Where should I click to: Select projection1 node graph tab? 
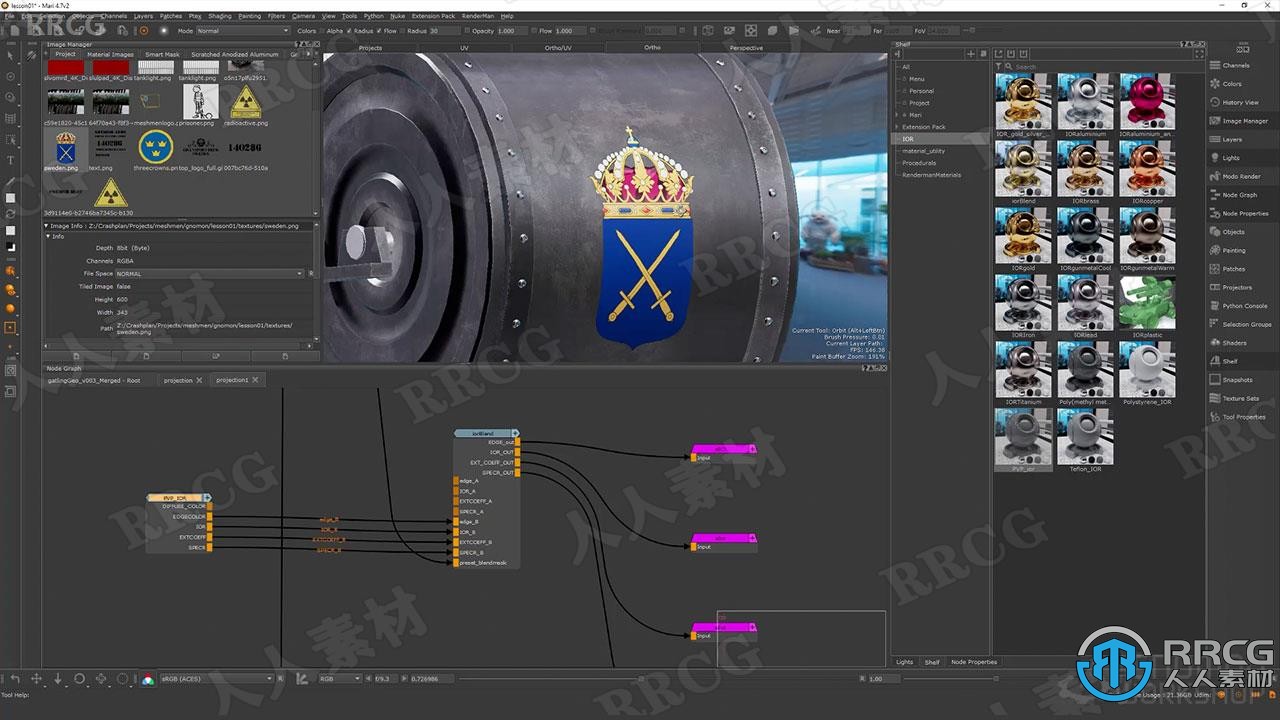click(236, 380)
